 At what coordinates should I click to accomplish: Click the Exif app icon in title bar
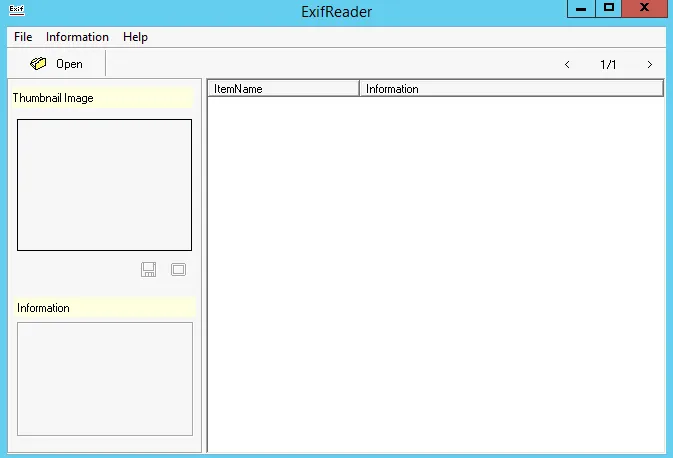point(17,10)
